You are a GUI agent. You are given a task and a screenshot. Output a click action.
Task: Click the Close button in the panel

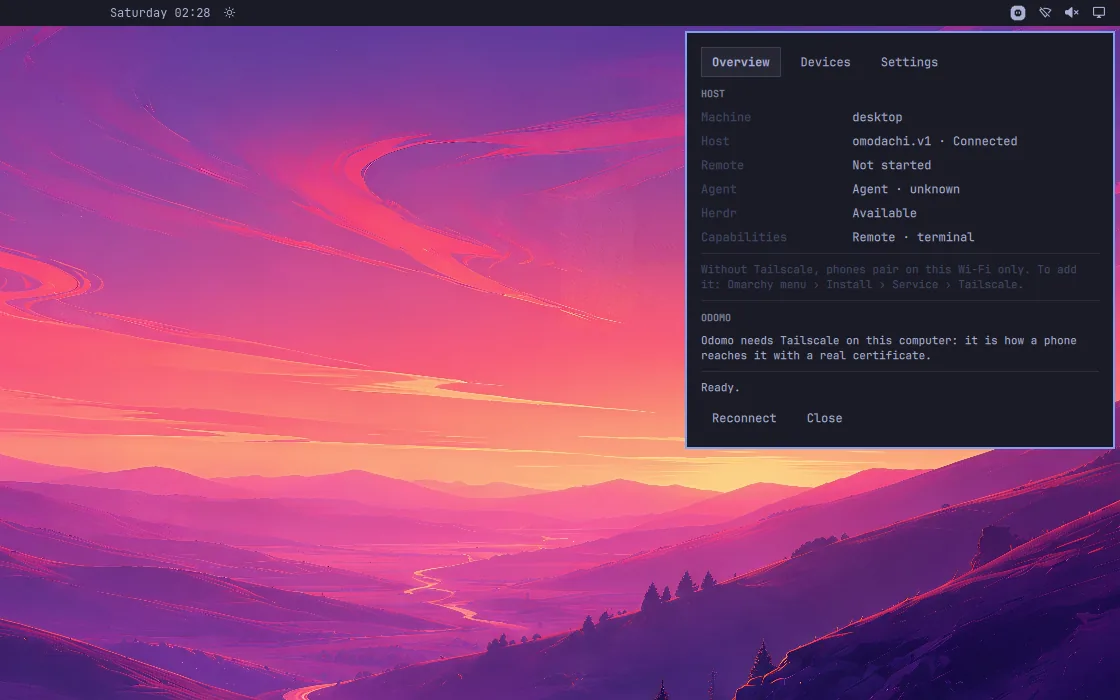tap(824, 419)
